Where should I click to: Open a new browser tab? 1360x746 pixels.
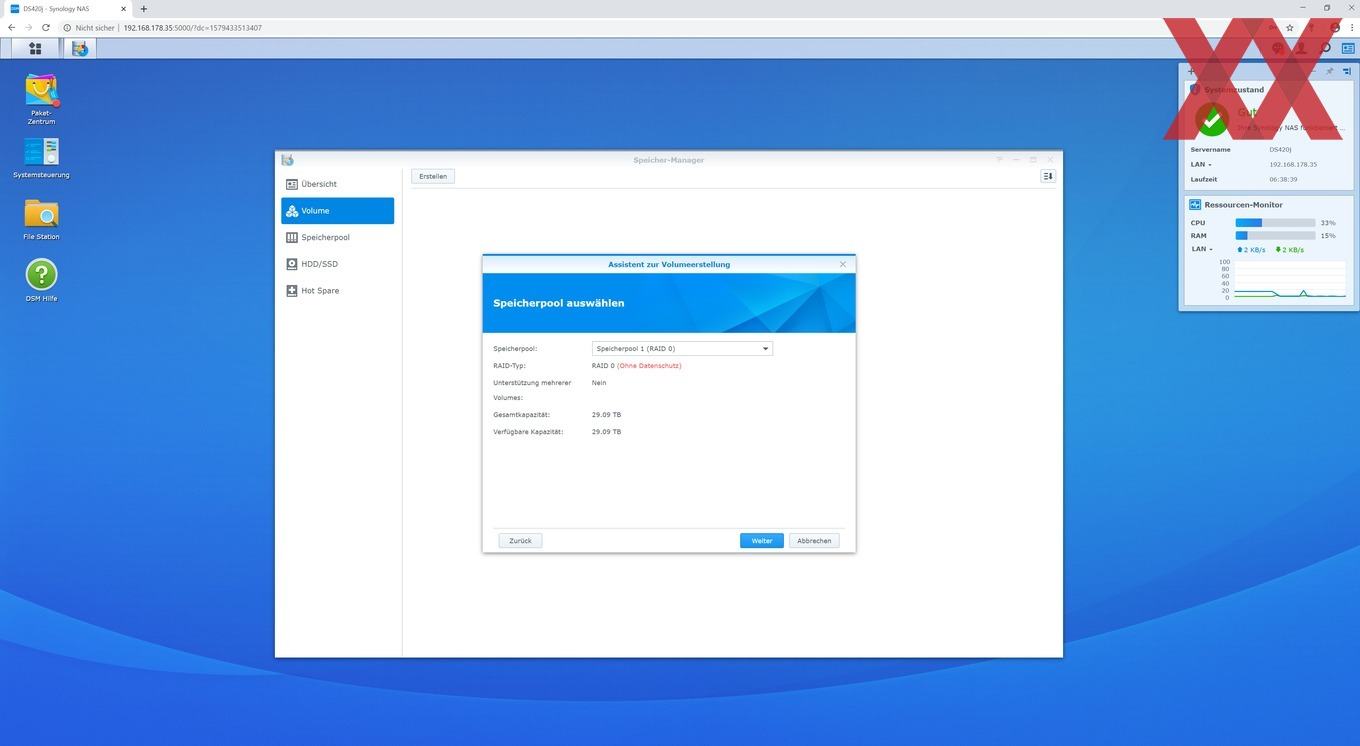pyautogui.click(x=144, y=9)
